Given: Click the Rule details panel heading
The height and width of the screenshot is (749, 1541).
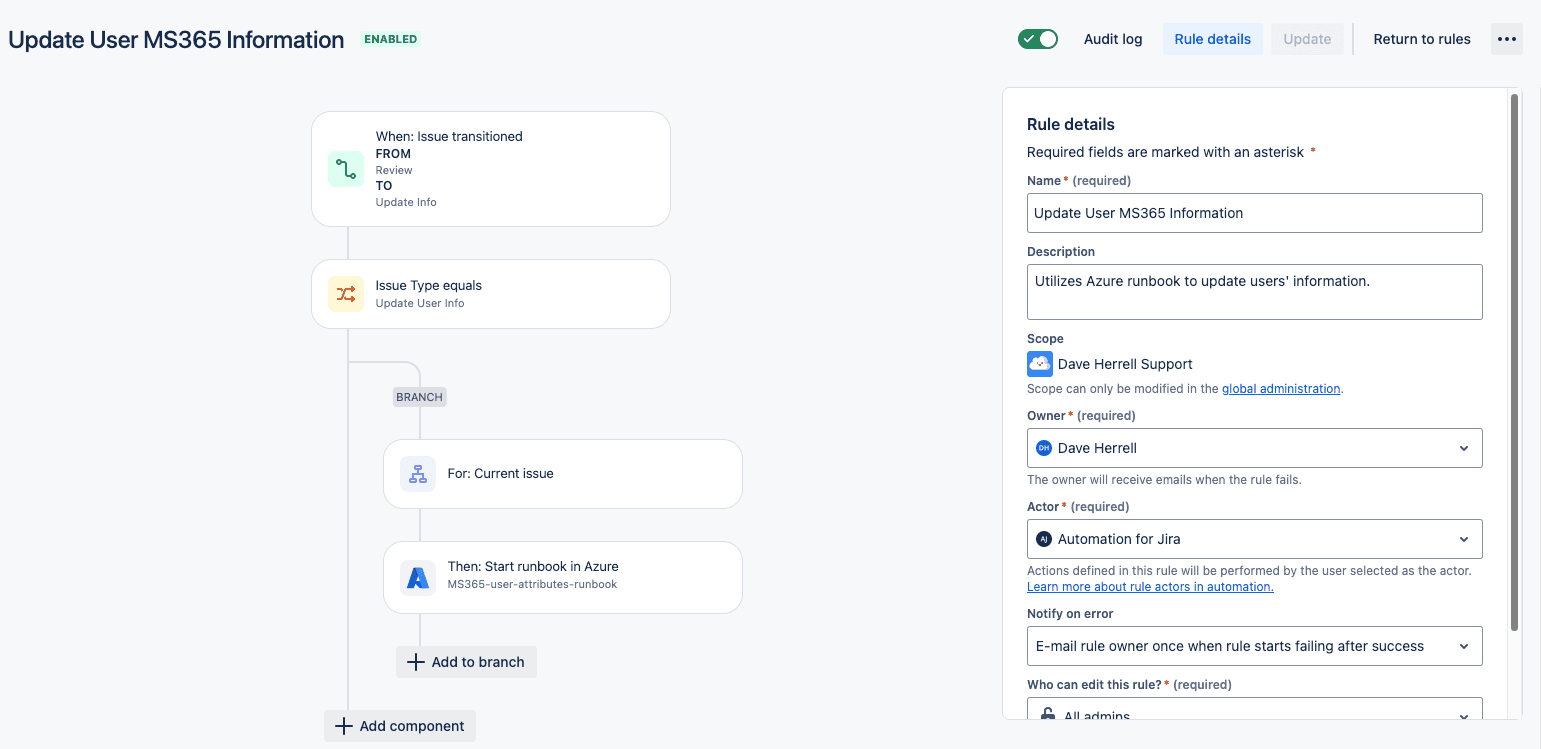Looking at the screenshot, I should [x=1071, y=124].
